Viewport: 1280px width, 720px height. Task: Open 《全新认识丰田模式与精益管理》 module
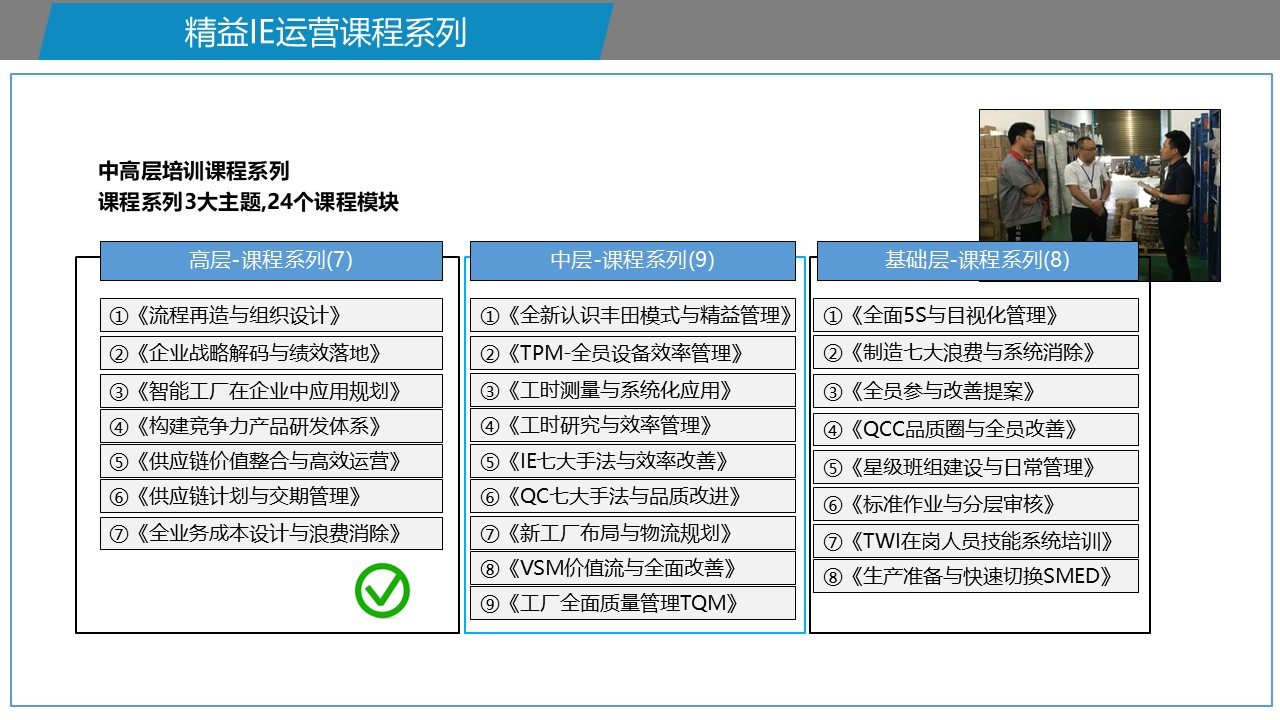[x=632, y=316]
